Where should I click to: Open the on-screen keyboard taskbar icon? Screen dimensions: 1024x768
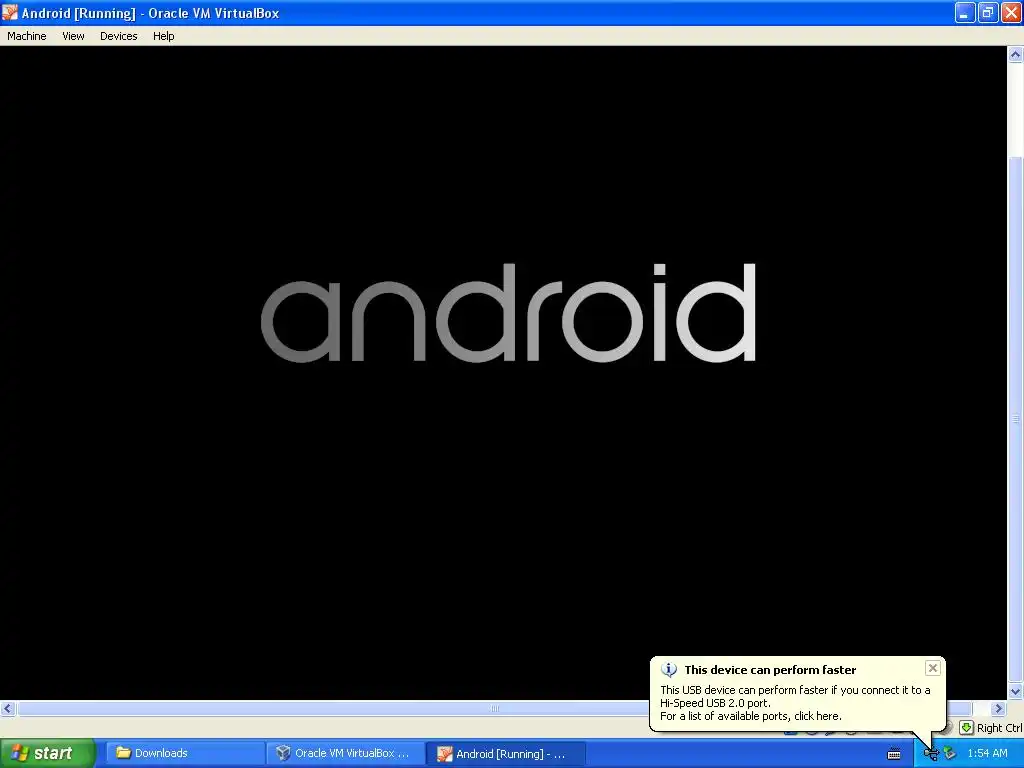click(894, 754)
